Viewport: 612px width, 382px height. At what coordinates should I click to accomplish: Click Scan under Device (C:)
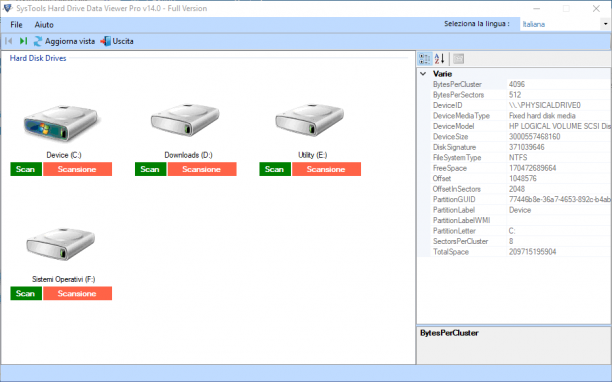click(x=26, y=169)
